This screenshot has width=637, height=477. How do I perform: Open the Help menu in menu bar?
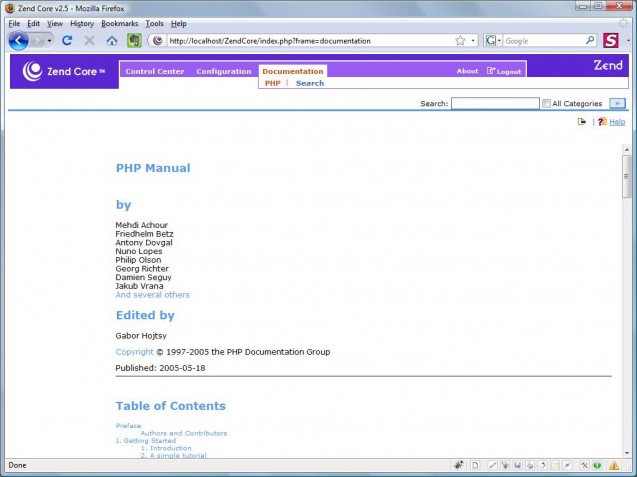click(178, 24)
